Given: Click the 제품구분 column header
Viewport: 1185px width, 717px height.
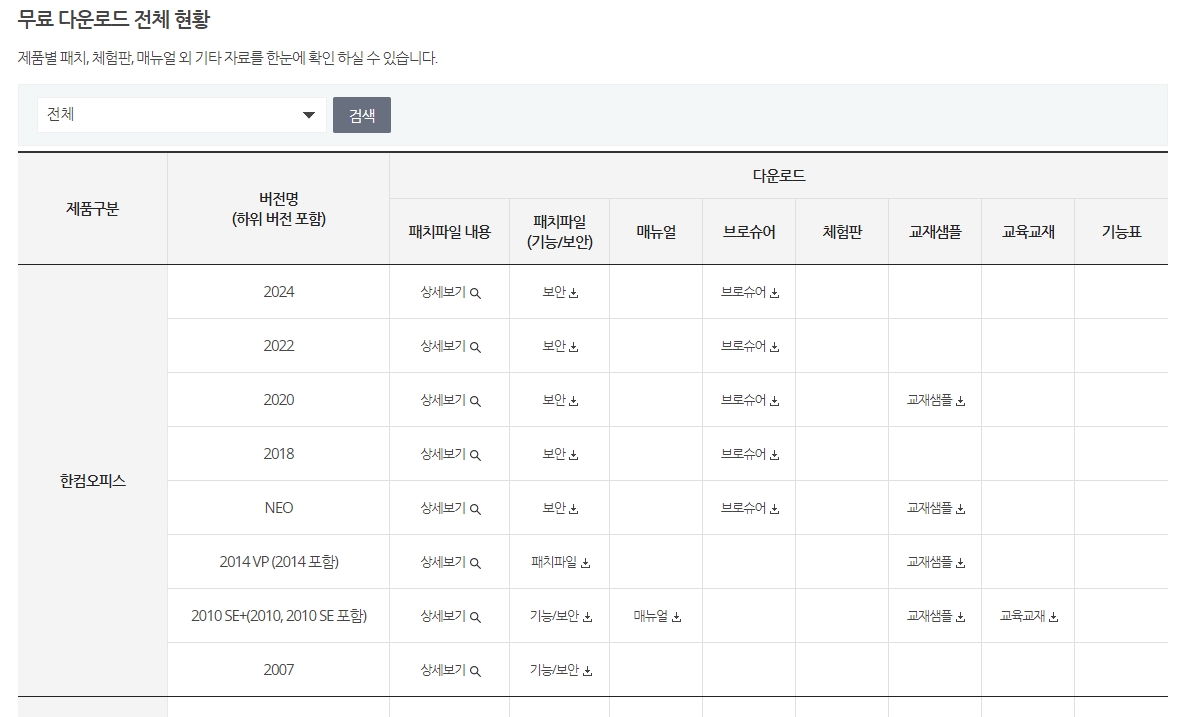Looking at the screenshot, I should point(93,209).
